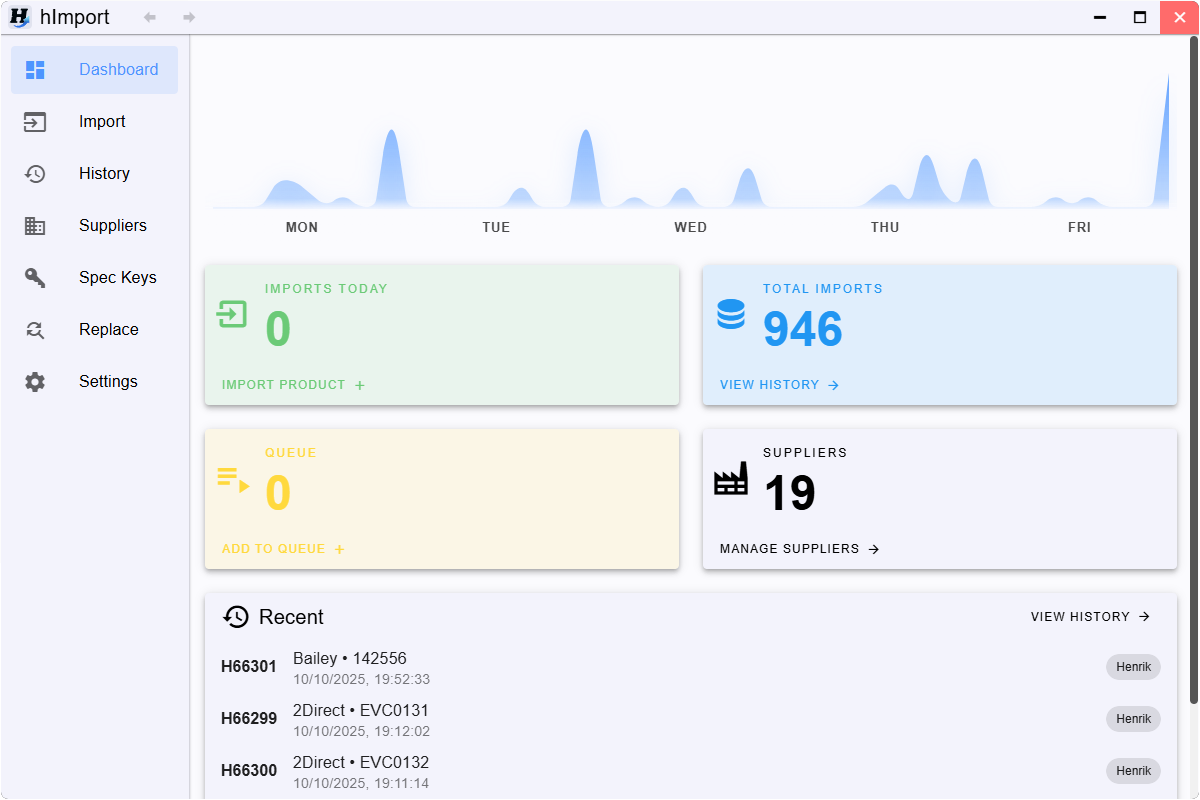Click View History in Recent panel header
The image size is (1200, 800).
(x=1090, y=617)
